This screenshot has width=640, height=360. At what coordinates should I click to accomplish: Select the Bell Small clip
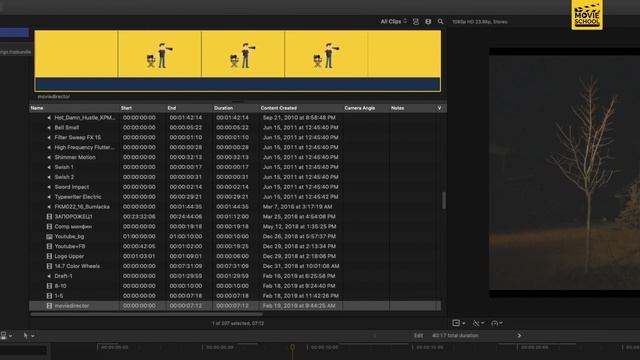[235, 127]
